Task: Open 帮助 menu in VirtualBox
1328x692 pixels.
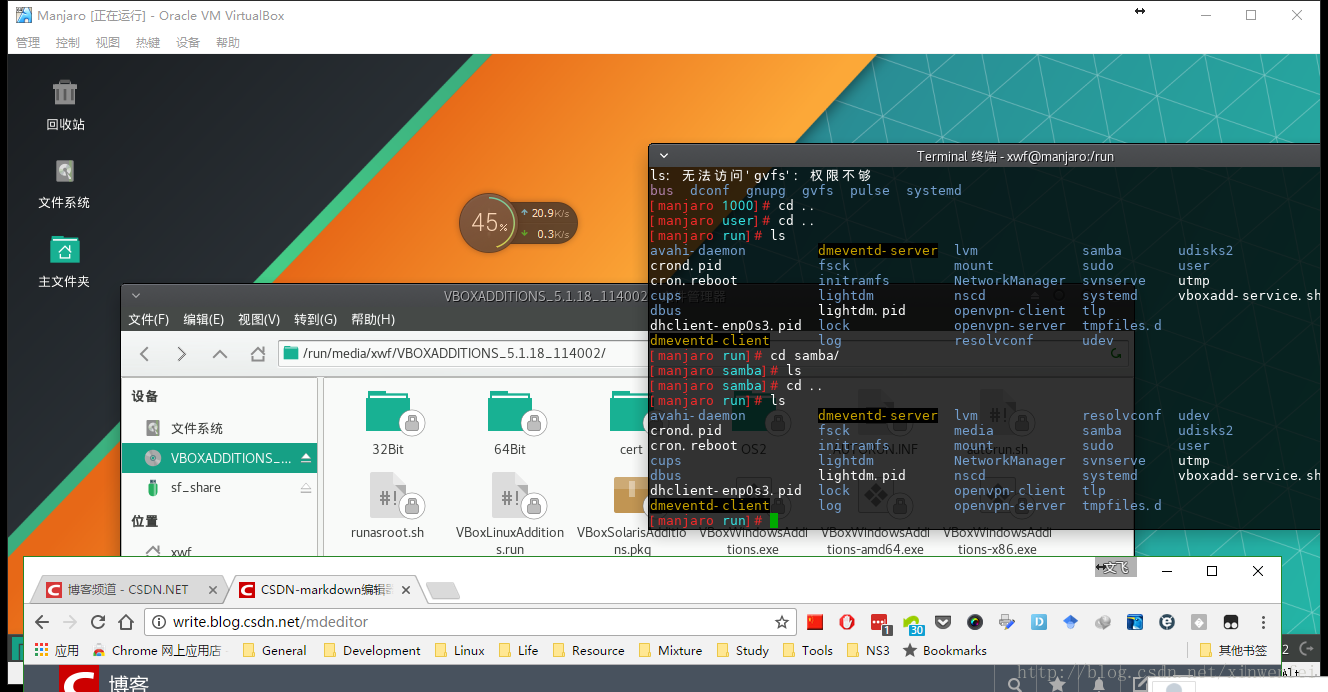Action: [228, 42]
